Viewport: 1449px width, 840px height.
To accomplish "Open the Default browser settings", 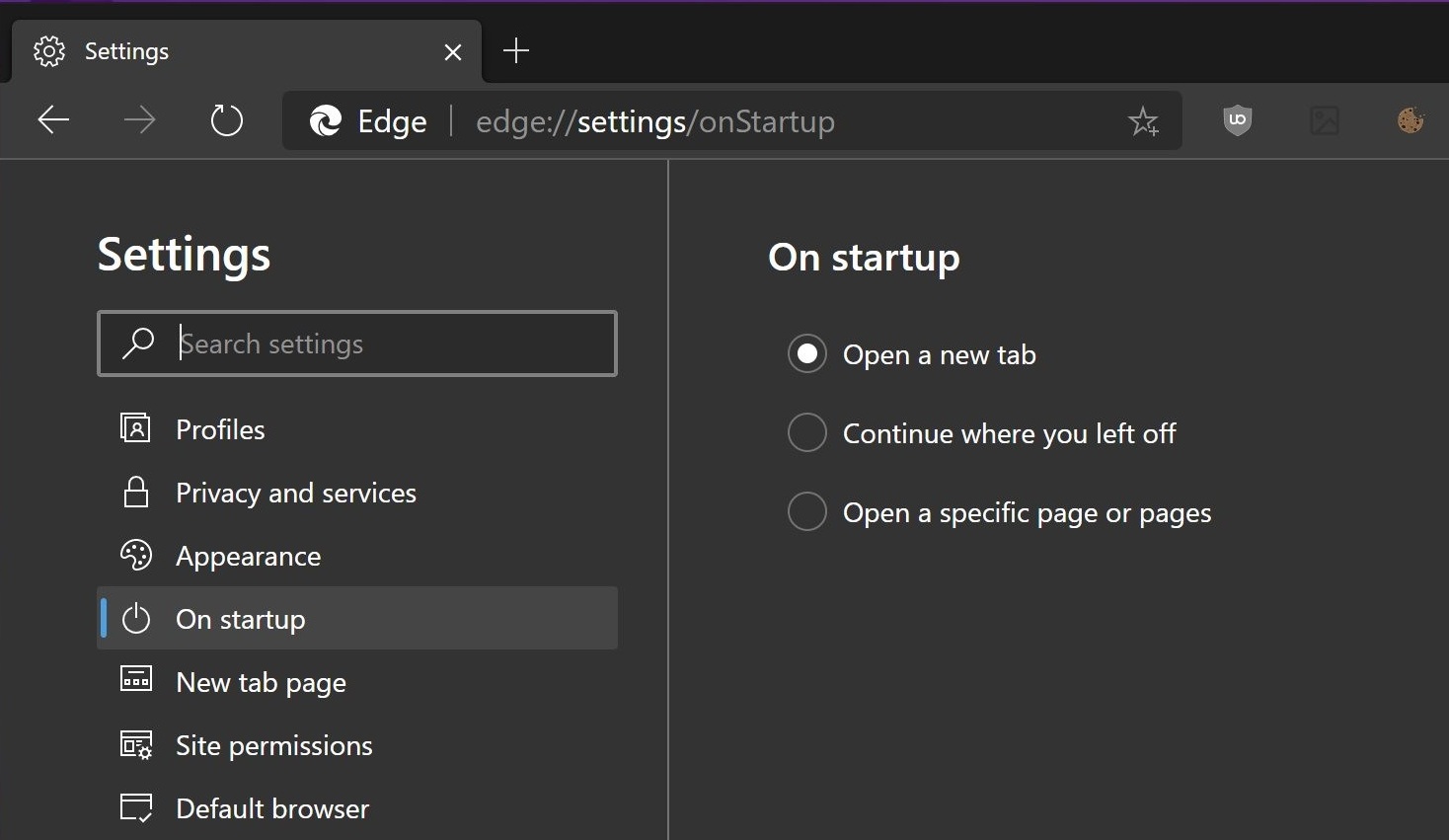I will coord(271,808).
